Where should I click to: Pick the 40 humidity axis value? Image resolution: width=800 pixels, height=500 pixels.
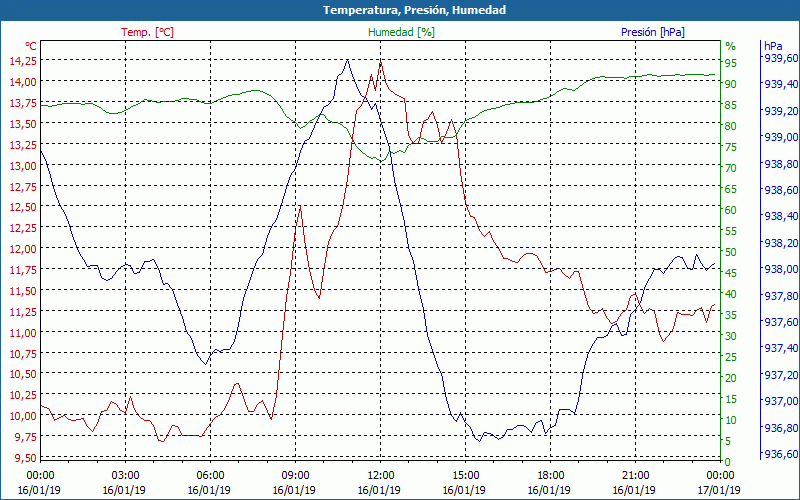[x=731, y=294]
